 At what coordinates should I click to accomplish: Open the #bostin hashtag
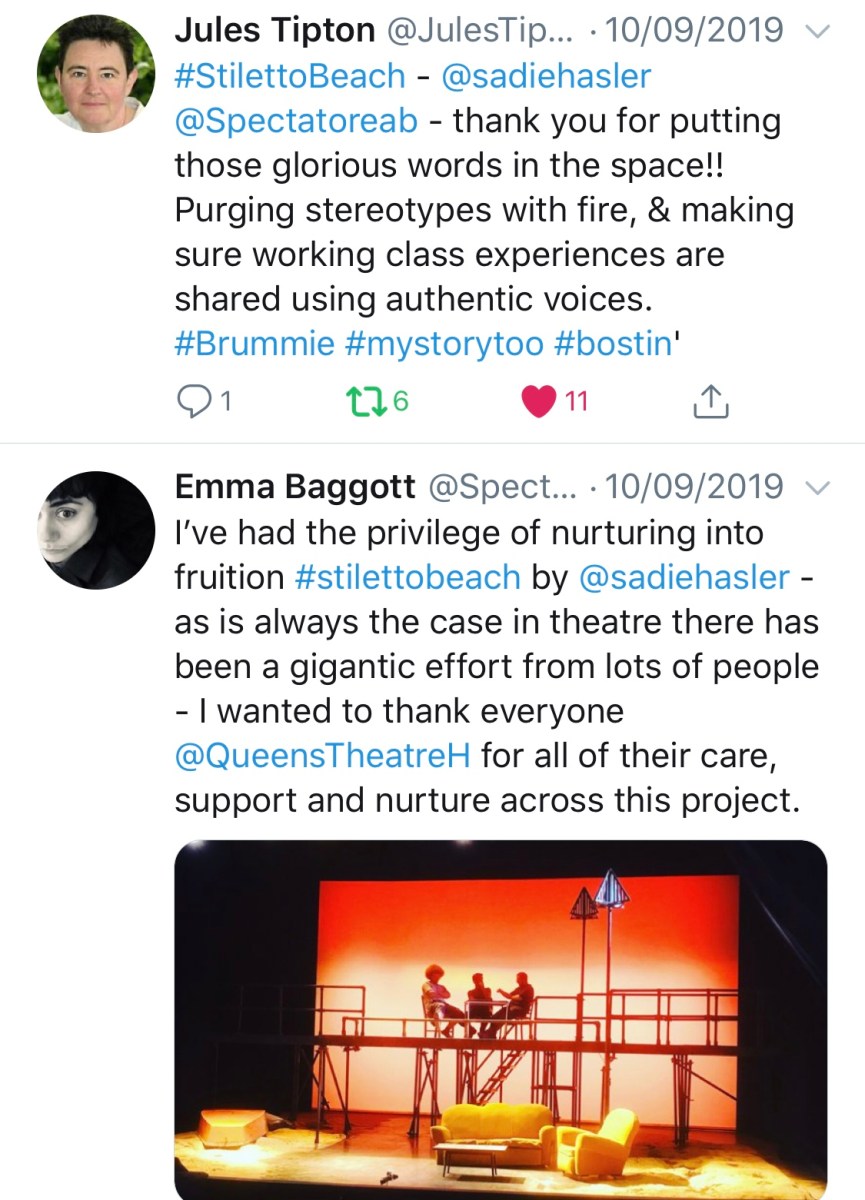pyautogui.click(x=610, y=344)
